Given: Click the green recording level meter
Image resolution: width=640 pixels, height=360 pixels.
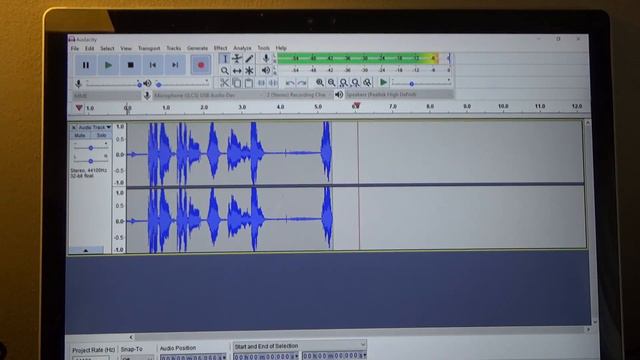Looking at the screenshot, I should [358, 58].
